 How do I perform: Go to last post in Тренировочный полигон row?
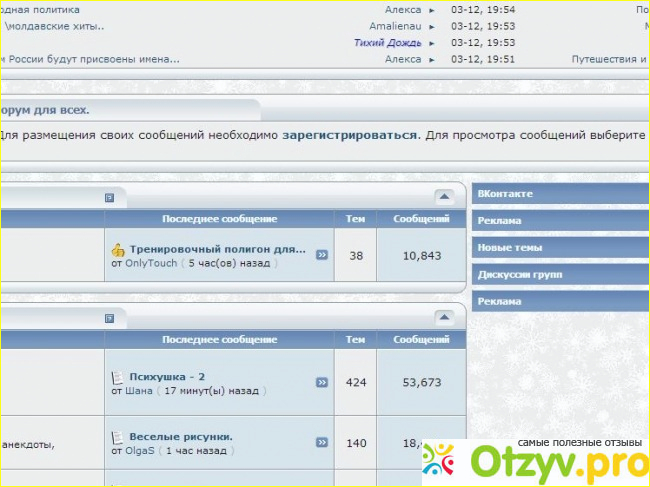point(322,255)
